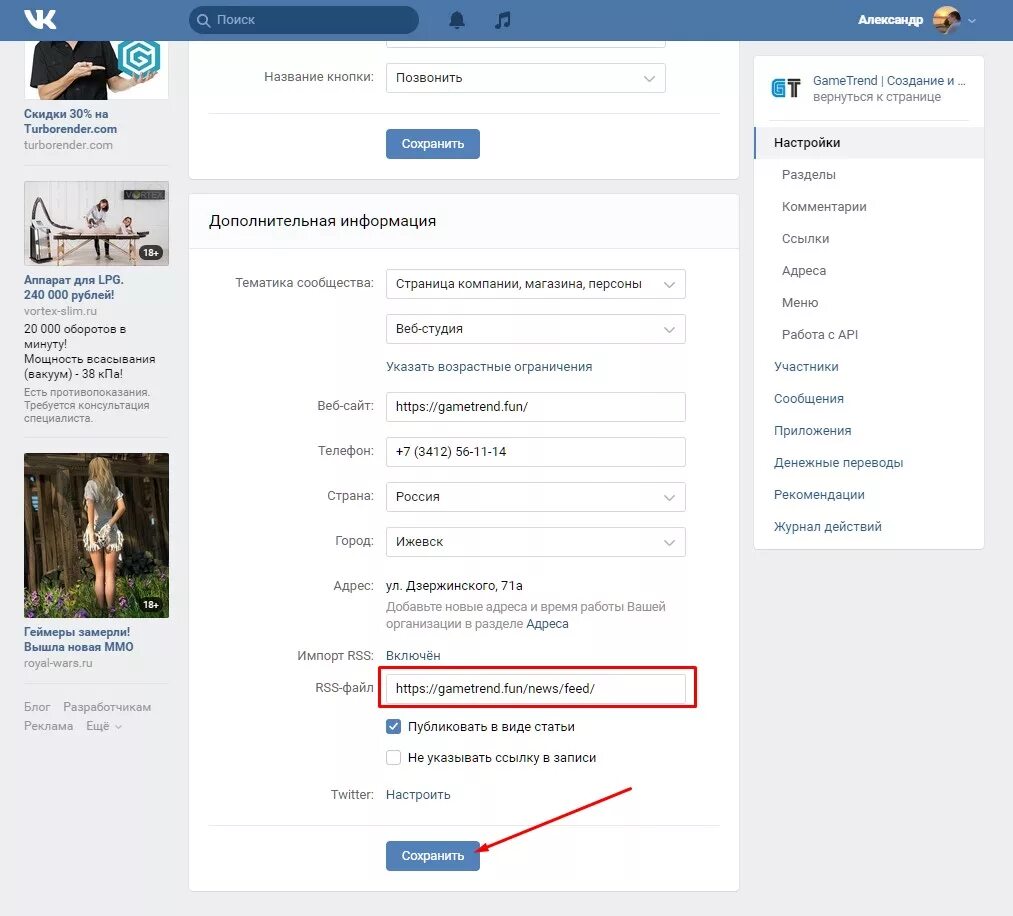Viewport: 1013px width, 916px height.
Task: Open Ссылки settings section
Action: 805,238
